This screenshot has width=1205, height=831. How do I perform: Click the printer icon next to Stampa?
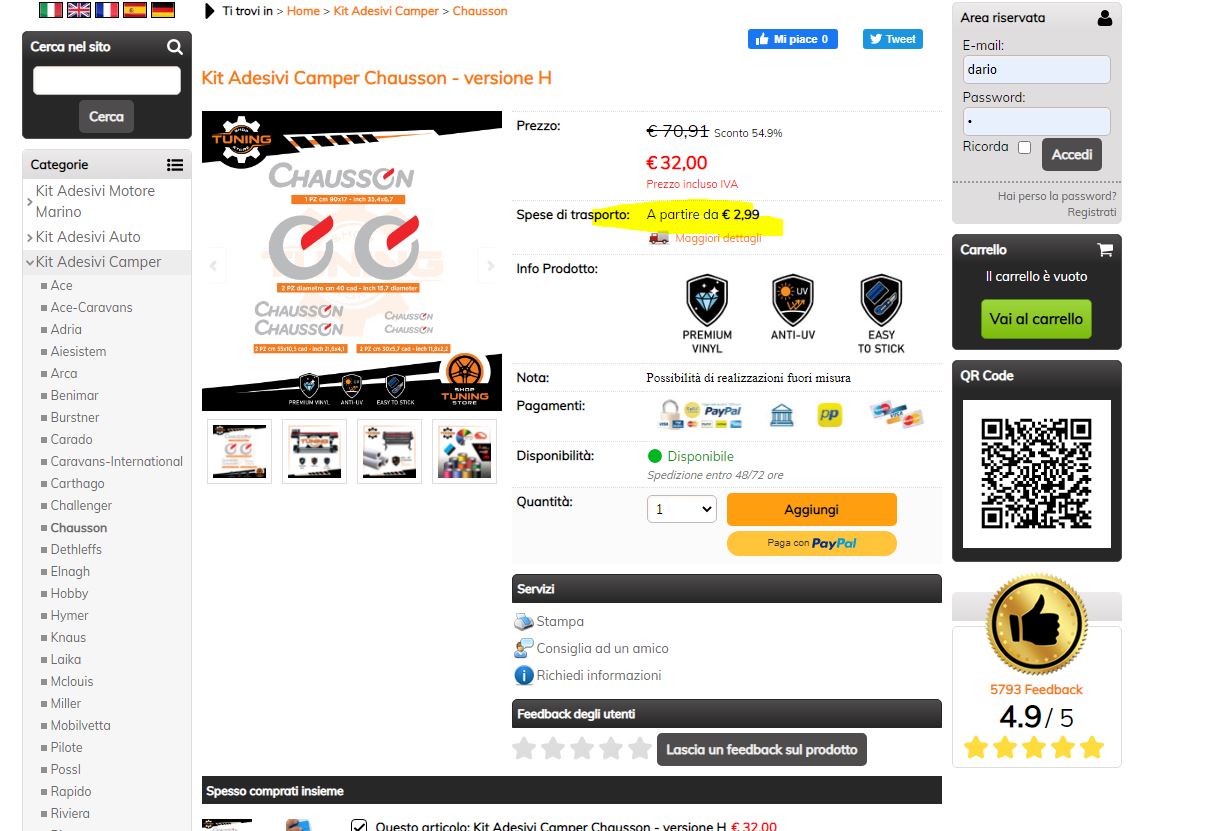click(x=524, y=621)
